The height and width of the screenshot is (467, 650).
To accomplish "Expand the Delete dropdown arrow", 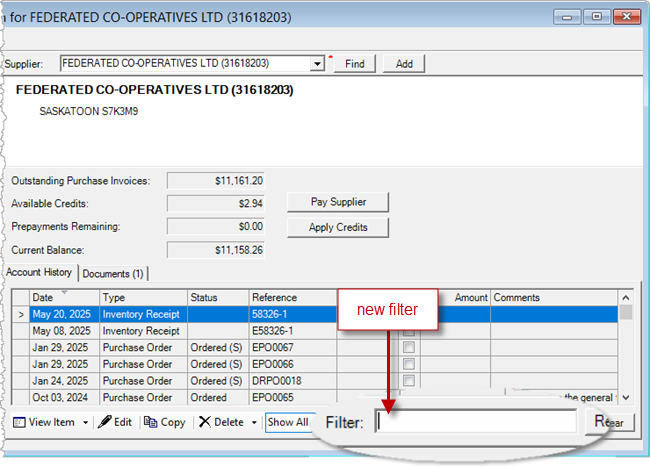I will pyautogui.click(x=254, y=423).
